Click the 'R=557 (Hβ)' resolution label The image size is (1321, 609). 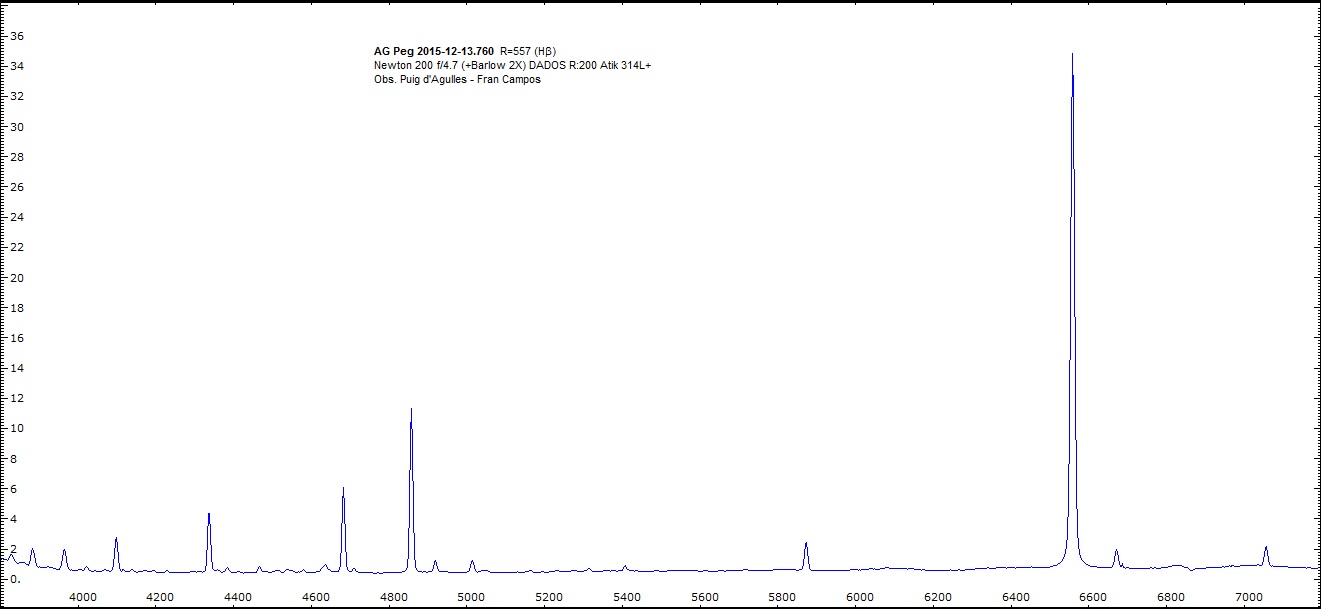tap(526, 50)
